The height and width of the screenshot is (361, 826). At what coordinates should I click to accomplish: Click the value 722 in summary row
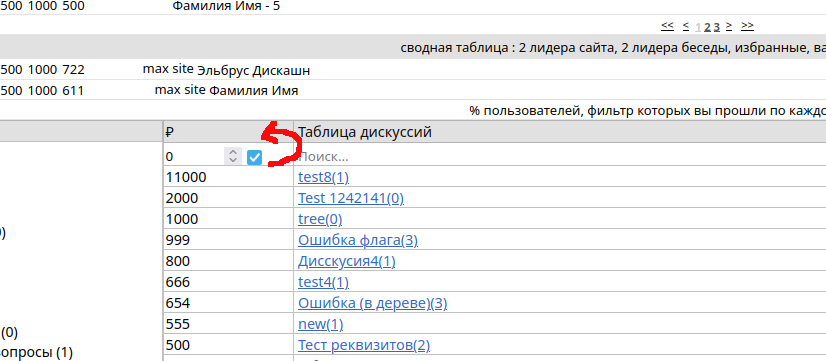73,70
